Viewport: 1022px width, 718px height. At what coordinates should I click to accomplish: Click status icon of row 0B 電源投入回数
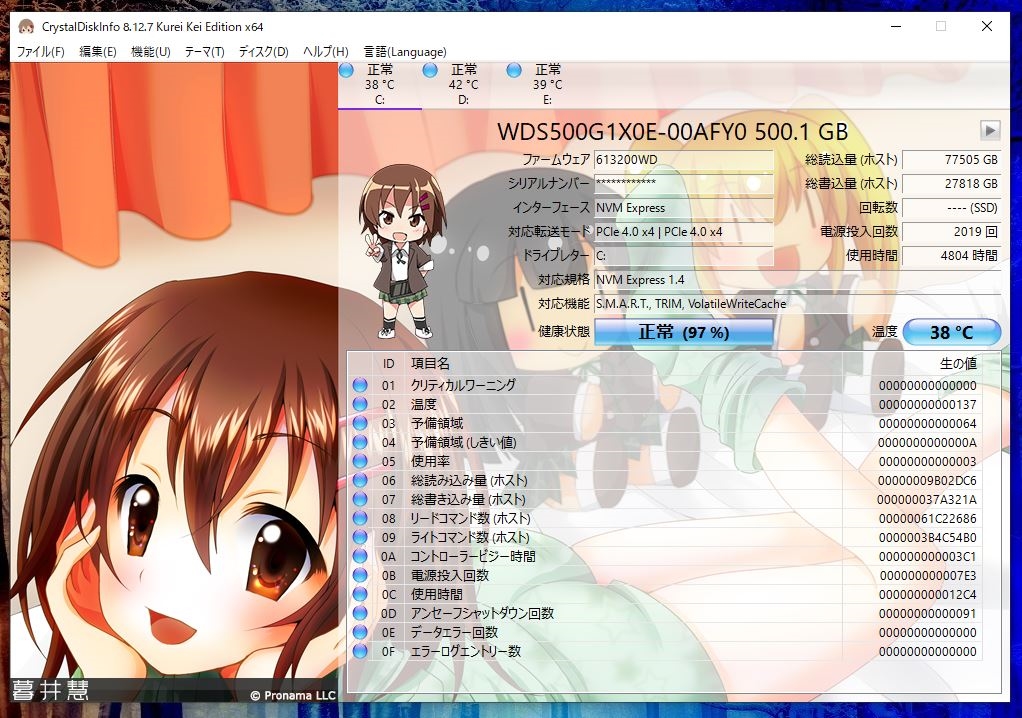point(360,575)
